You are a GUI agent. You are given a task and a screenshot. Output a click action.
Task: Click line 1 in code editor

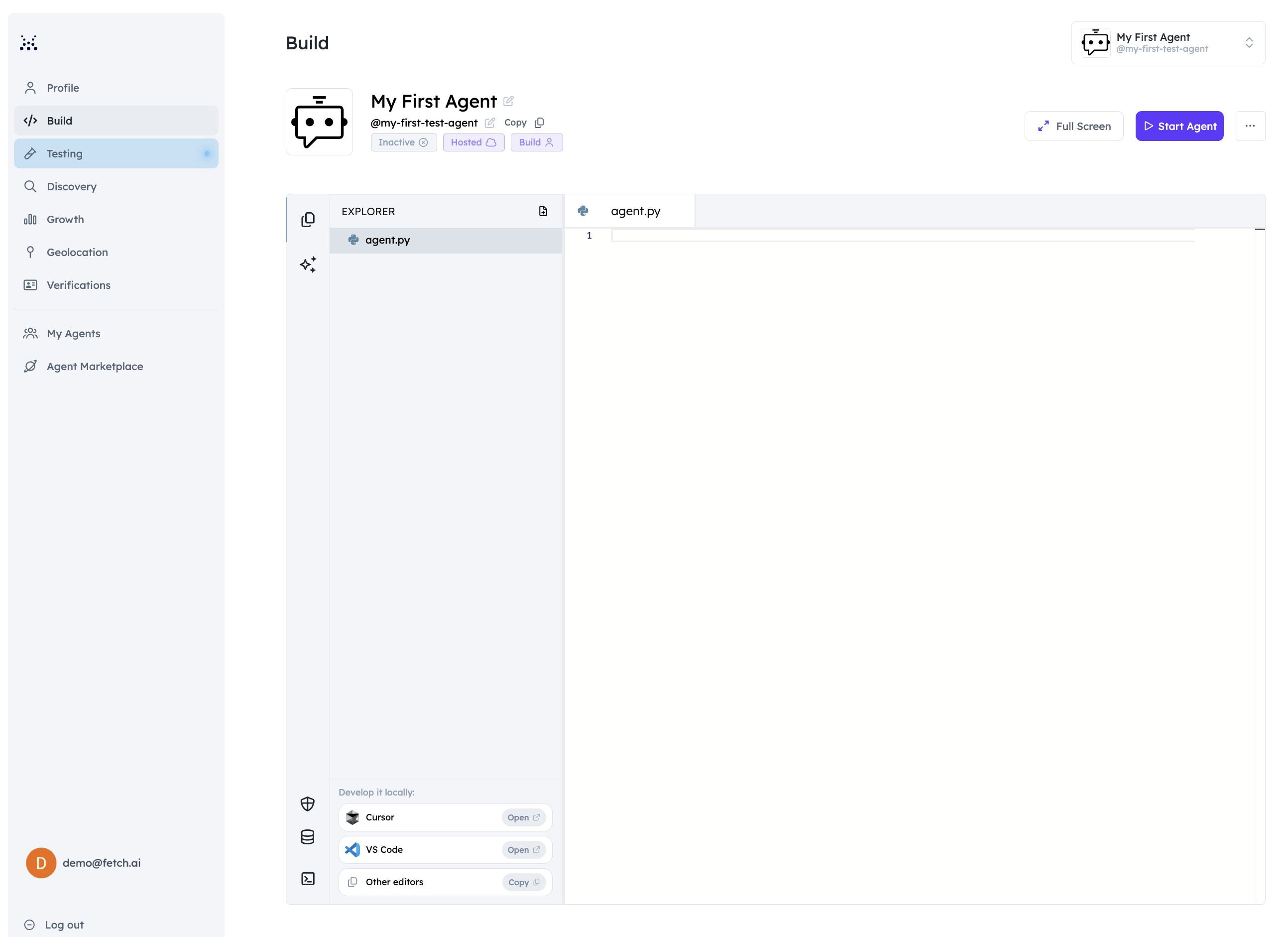903,236
